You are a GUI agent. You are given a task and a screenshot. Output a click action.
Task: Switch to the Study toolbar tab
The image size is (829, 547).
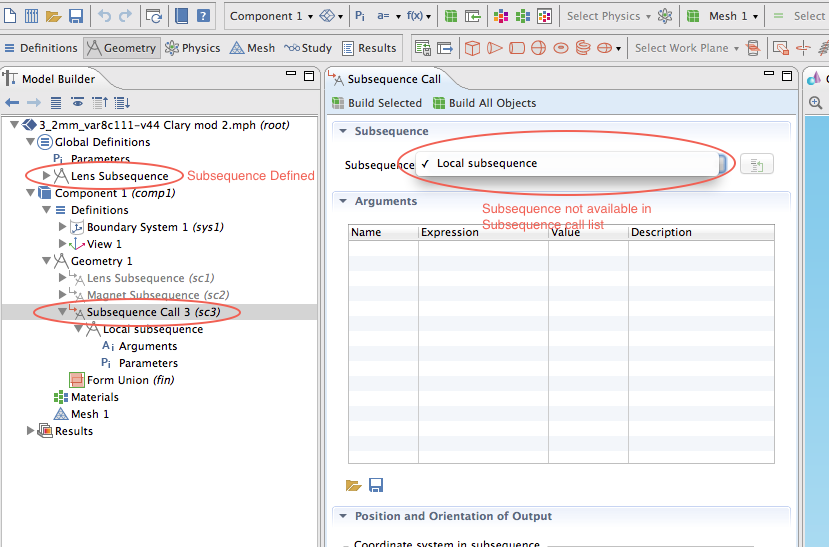(308, 48)
